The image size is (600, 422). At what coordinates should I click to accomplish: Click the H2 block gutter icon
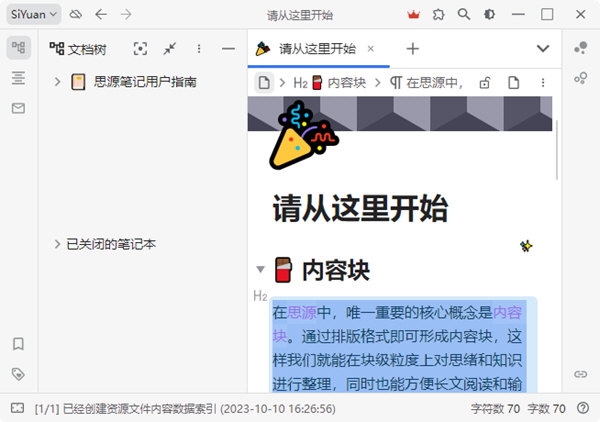[260, 296]
